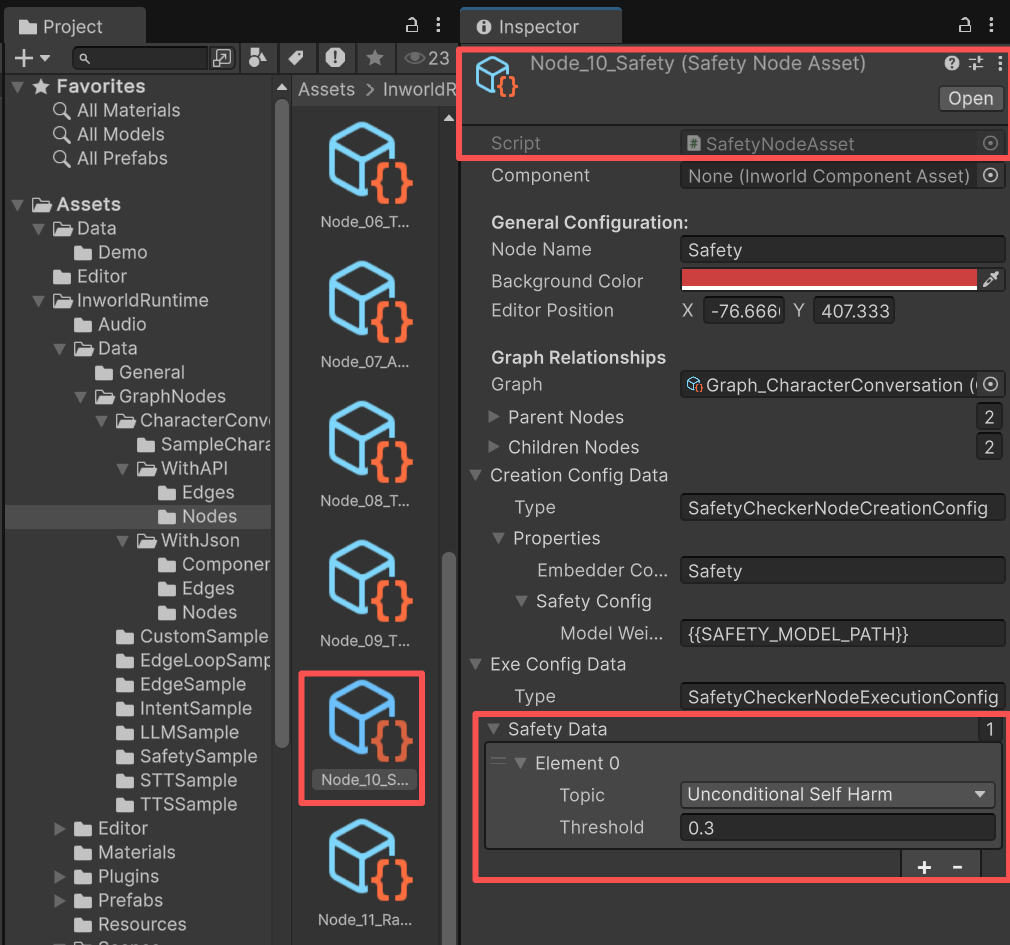The image size is (1010, 945).
Task: Switch to the Project tab
Action: [x=75, y=27]
